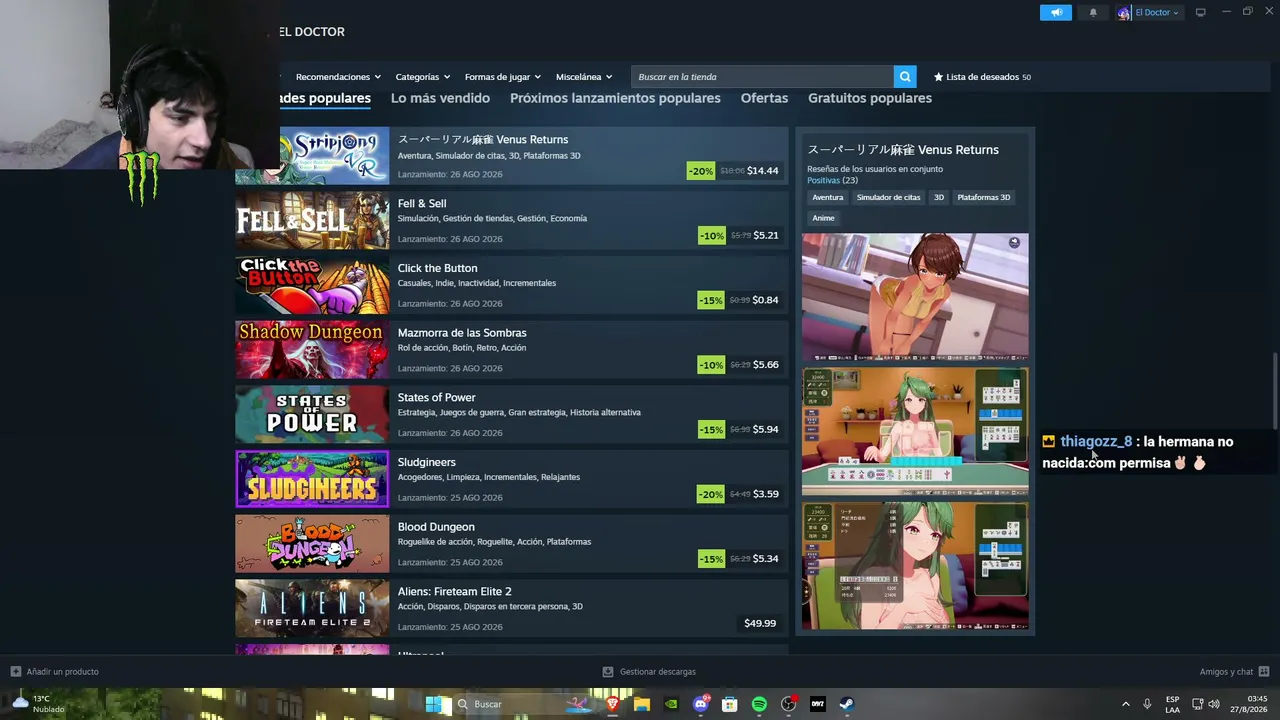Select the Novedades populares tab
This screenshot has height=720, width=1280.
325,98
